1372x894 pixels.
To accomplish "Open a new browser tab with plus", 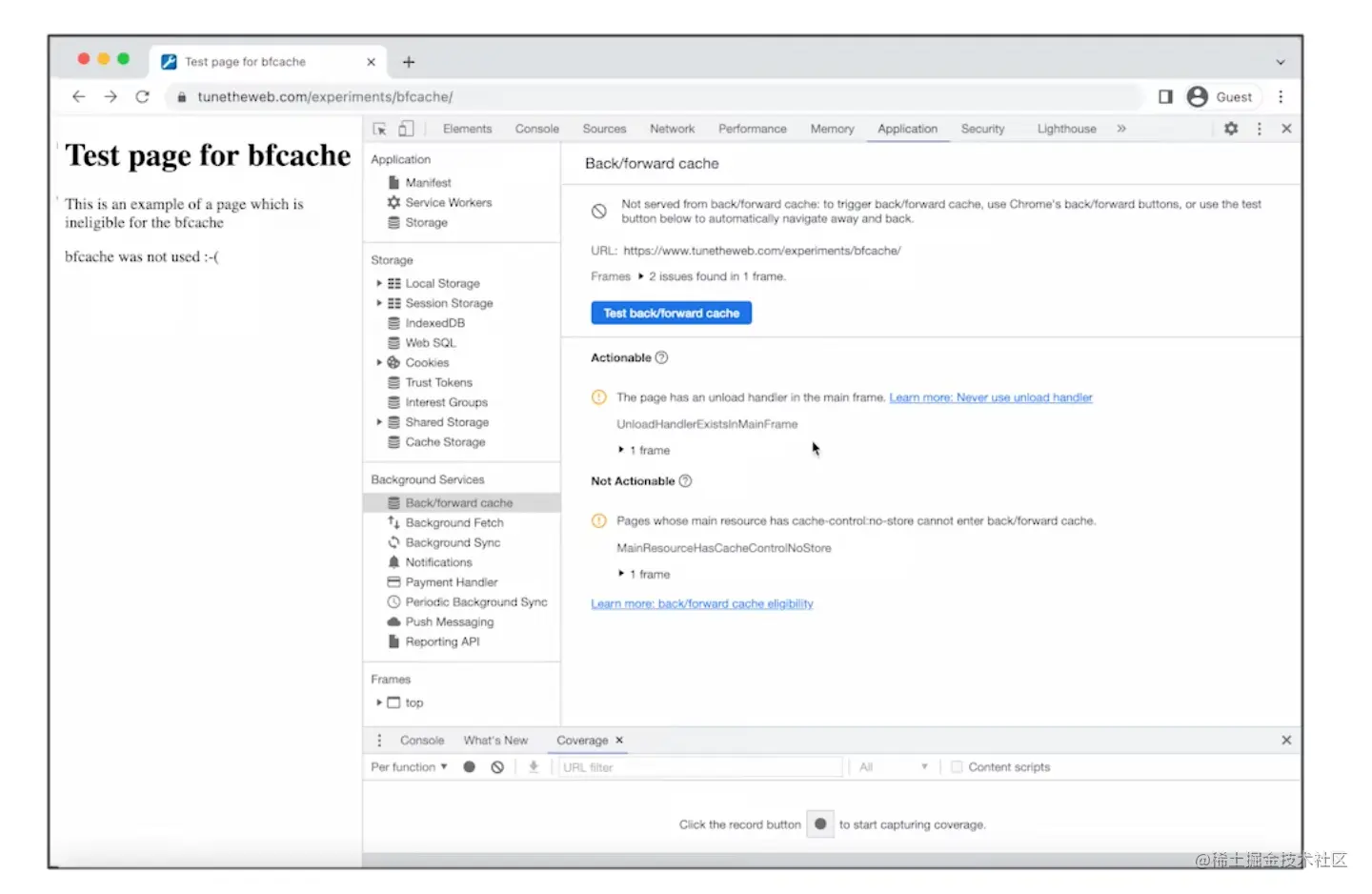I will pos(409,62).
